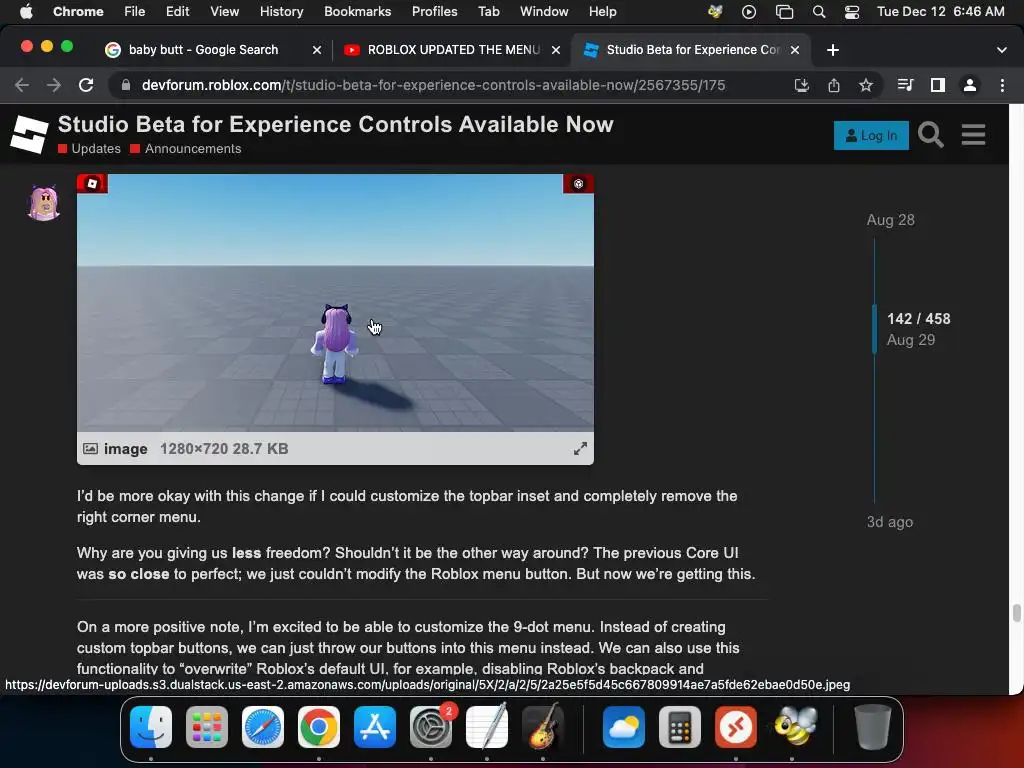Open the Chrome File menu

[135, 12]
